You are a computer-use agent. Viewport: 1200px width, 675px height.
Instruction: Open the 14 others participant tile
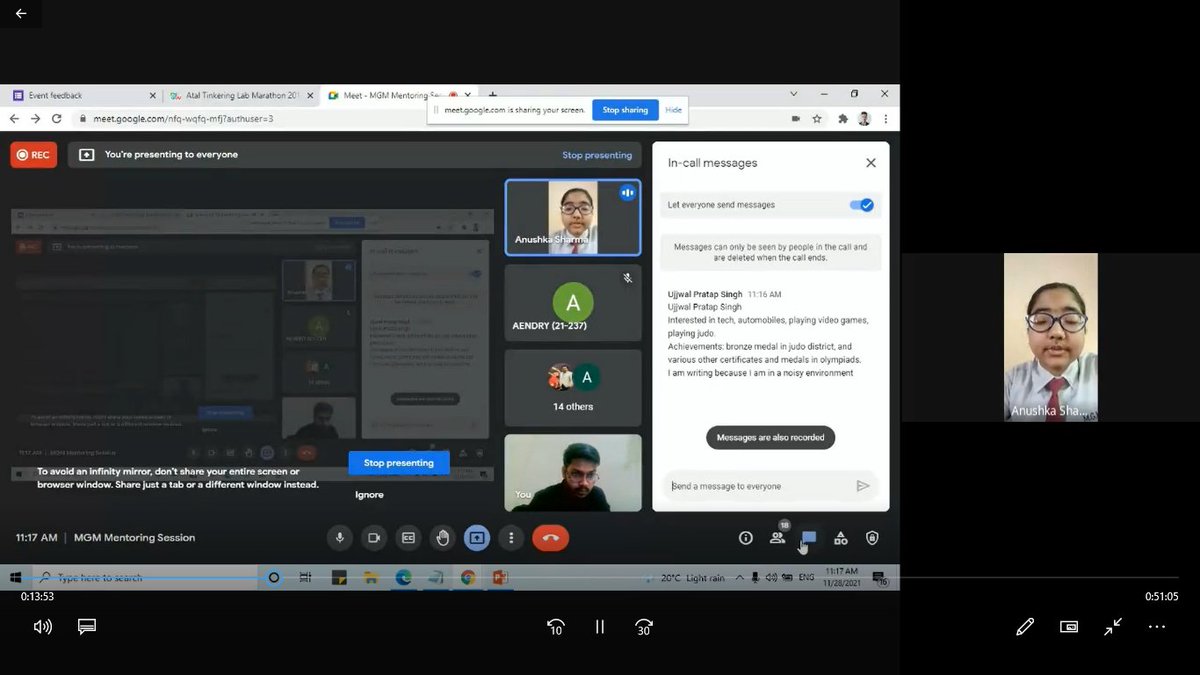pos(573,387)
